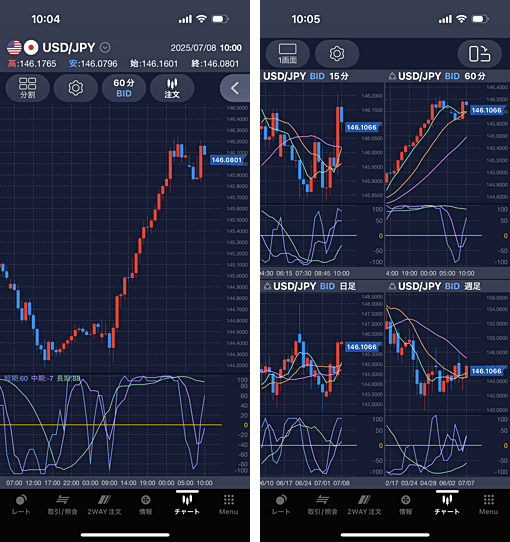Toggle chart sync bell on 週足 panel

point(392,286)
